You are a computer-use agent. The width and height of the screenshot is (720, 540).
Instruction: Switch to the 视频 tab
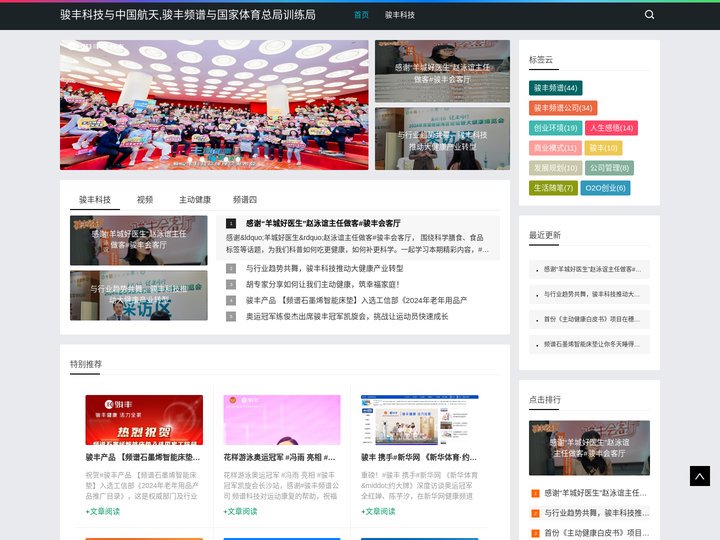pos(145,200)
